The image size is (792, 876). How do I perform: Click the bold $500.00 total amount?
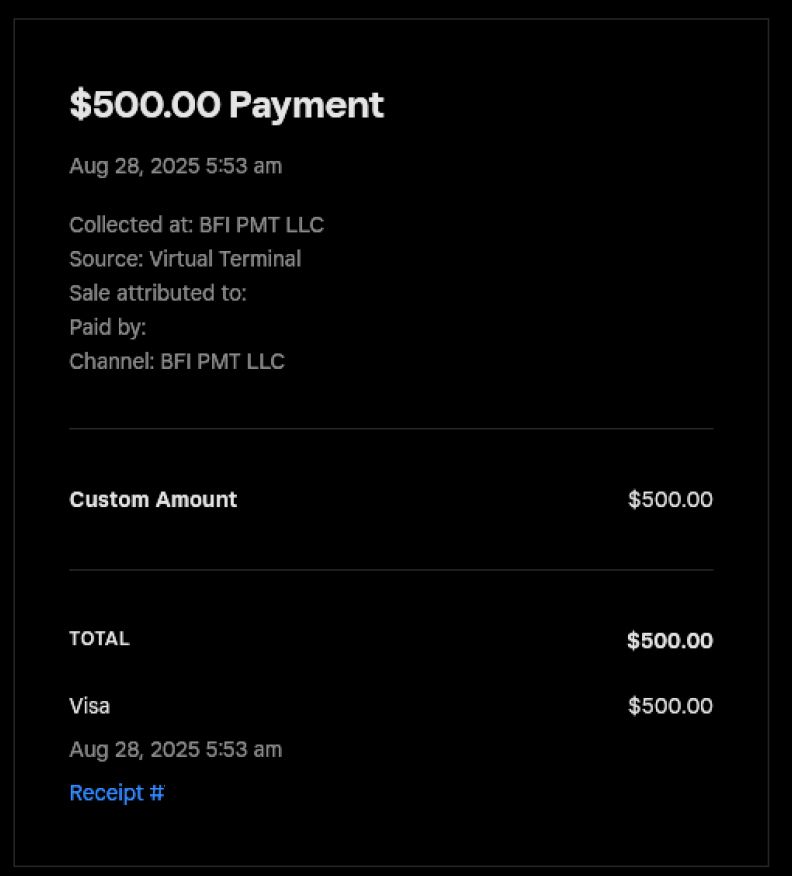670,641
